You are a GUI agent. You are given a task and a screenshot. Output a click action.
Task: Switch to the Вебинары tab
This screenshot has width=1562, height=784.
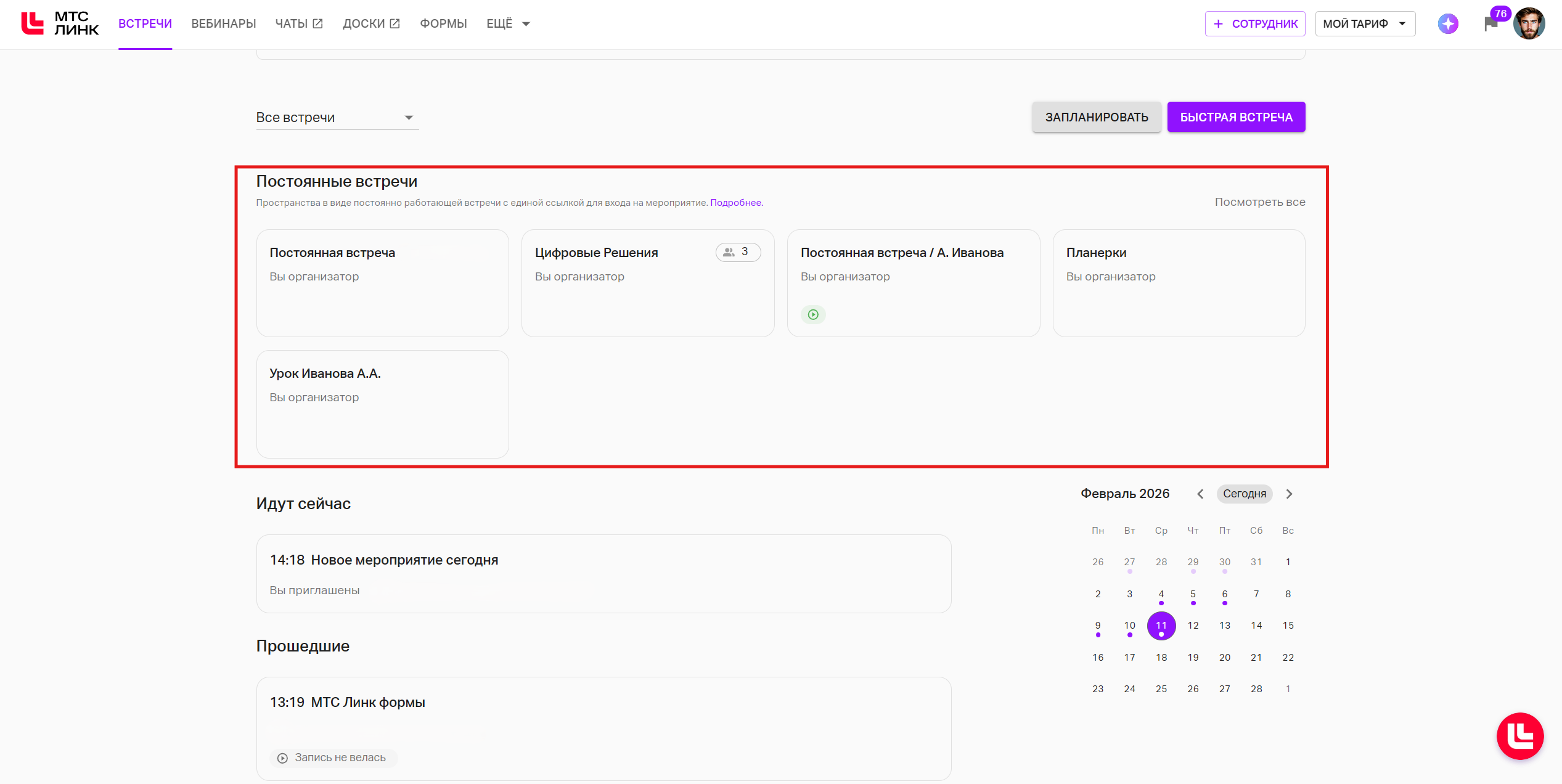(223, 24)
